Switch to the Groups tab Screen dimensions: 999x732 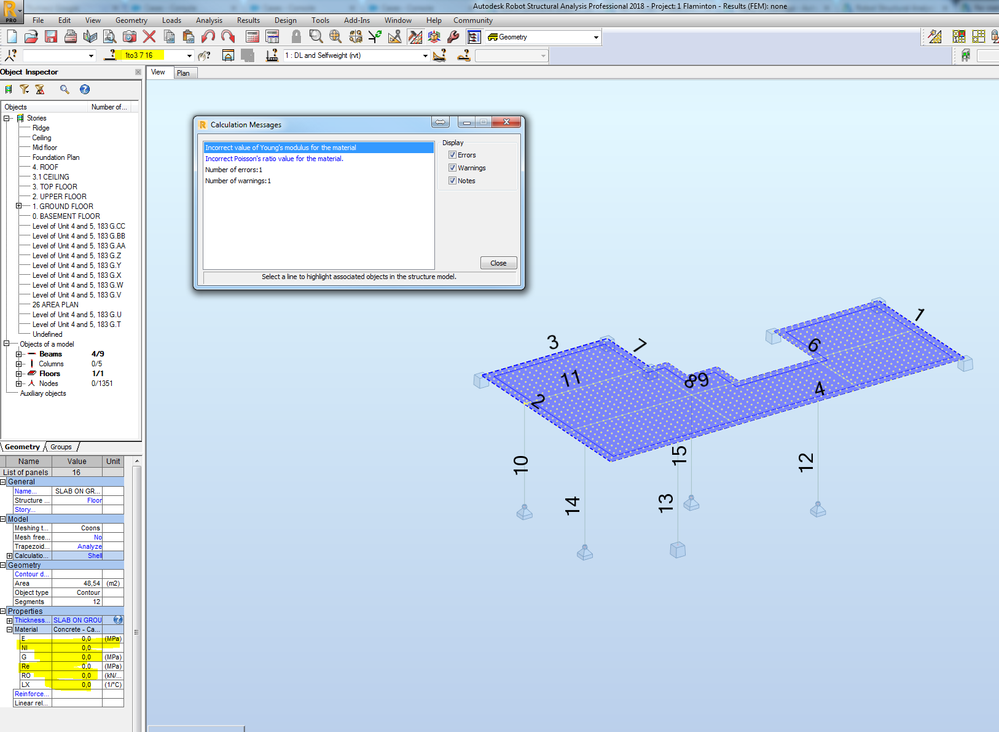[61, 447]
